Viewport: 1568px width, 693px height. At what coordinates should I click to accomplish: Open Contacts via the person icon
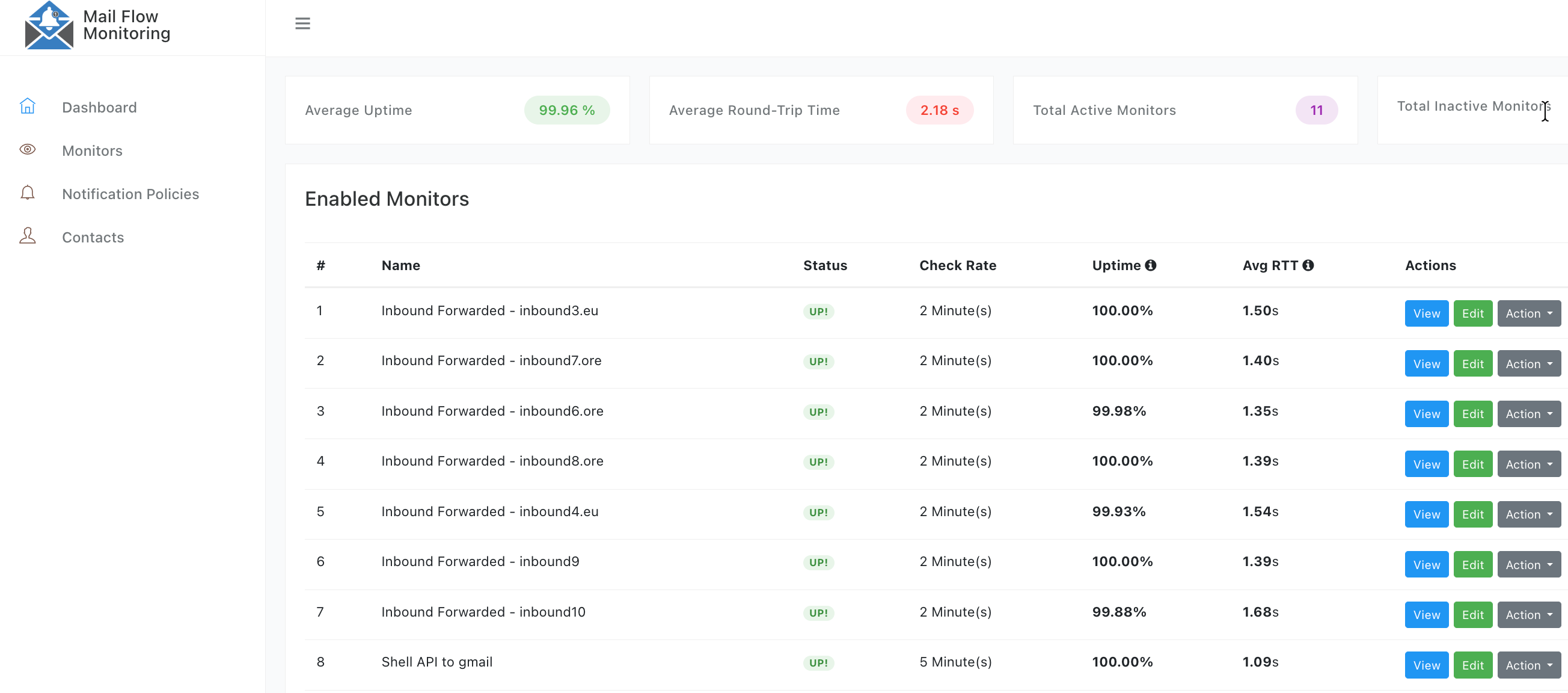click(28, 236)
